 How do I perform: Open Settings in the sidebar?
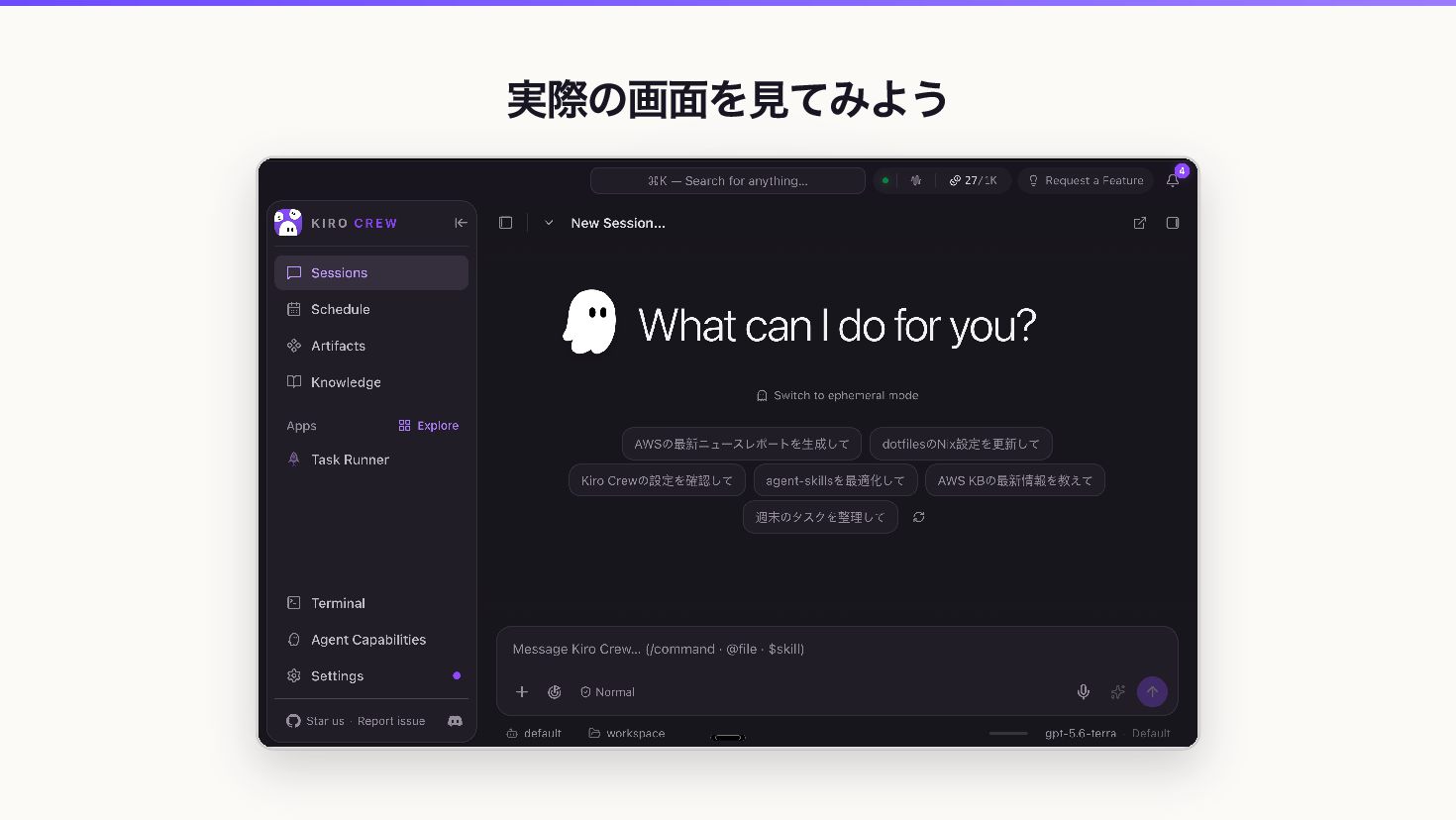tap(371, 676)
